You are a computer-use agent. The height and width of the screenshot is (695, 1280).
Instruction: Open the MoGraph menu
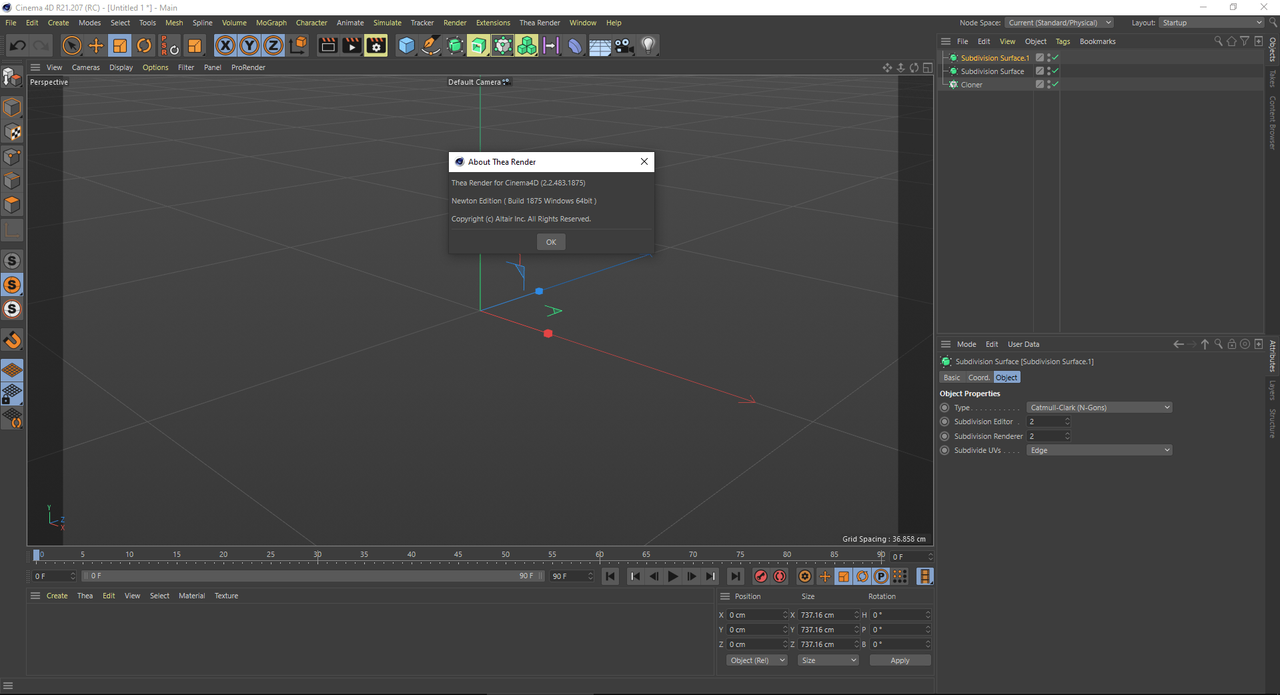pos(271,22)
